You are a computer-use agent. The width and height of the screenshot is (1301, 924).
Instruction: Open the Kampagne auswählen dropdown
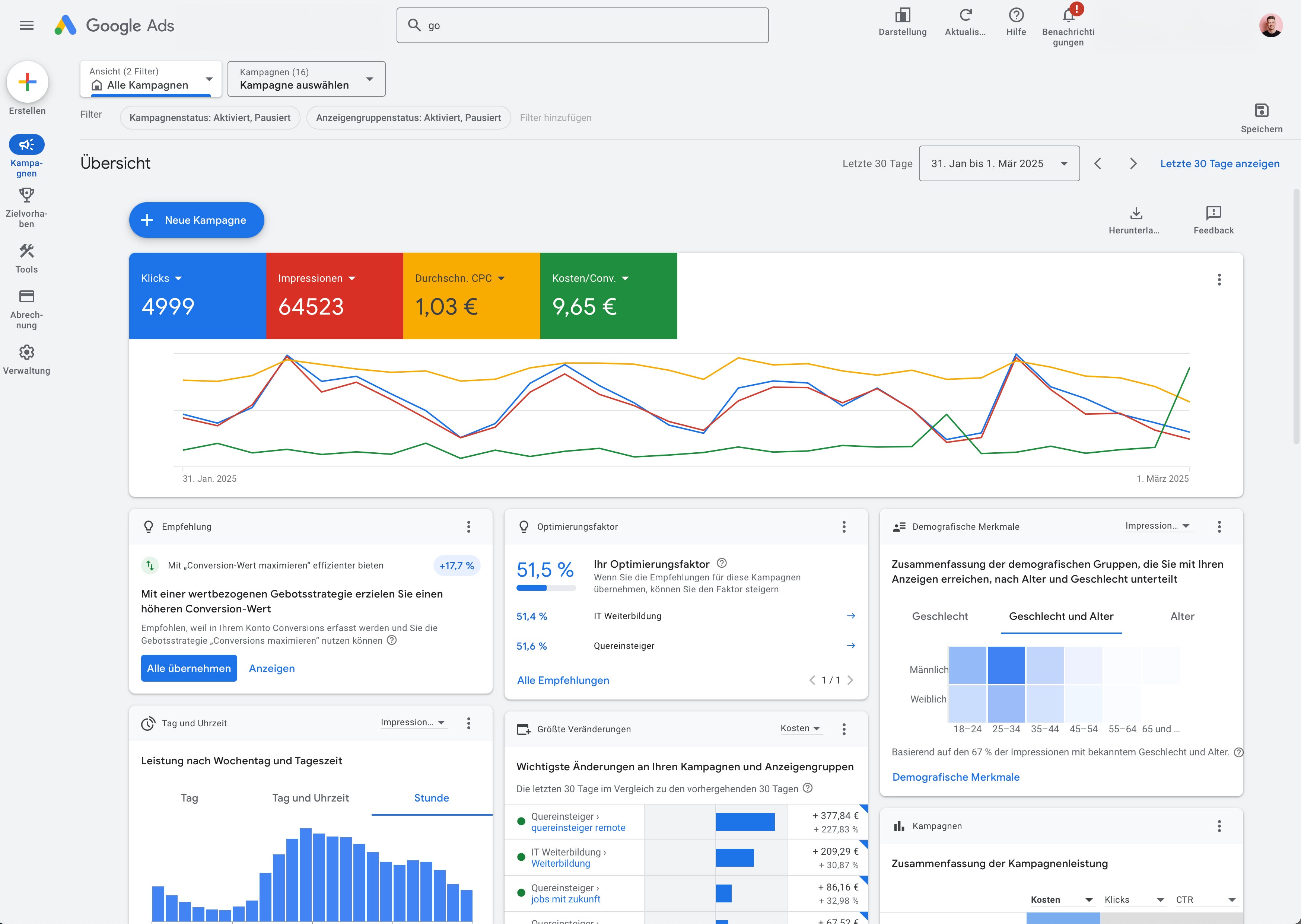point(306,79)
